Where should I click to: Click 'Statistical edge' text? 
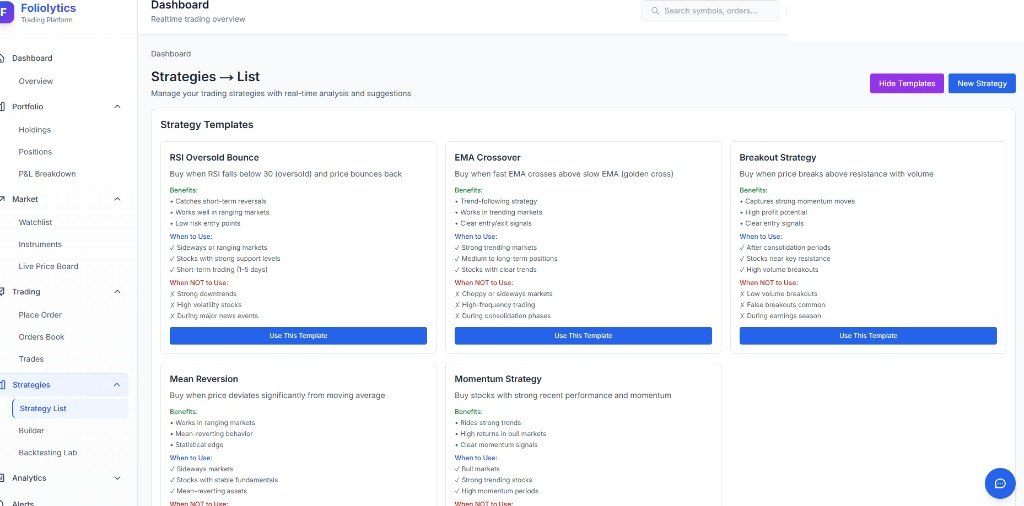pyautogui.click(x=199, y=445)
